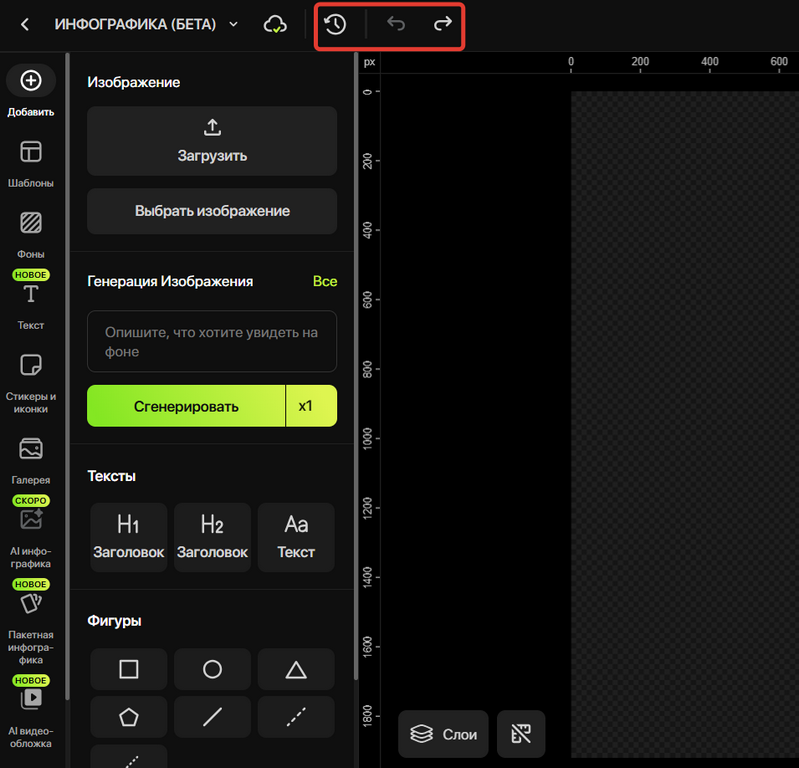This screenshot has width=799, height=768.
Task: Open the Стикеры и иконки tab
Action: coord(31,384)
